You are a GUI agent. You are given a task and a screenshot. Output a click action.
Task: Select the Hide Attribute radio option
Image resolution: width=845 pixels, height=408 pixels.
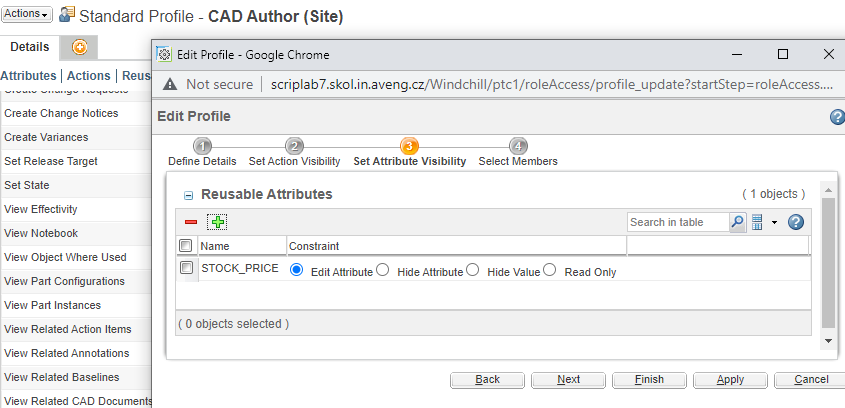tap(382, 270)
